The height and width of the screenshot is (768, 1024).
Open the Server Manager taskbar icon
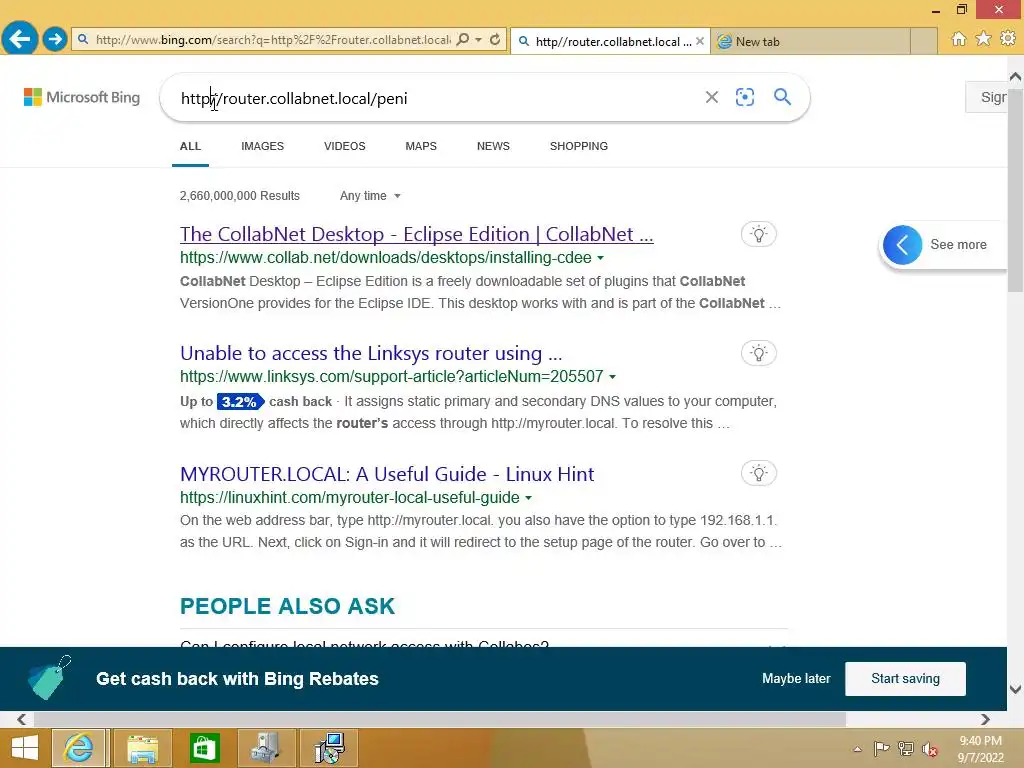pyautogui.click(x=266, y=748)
